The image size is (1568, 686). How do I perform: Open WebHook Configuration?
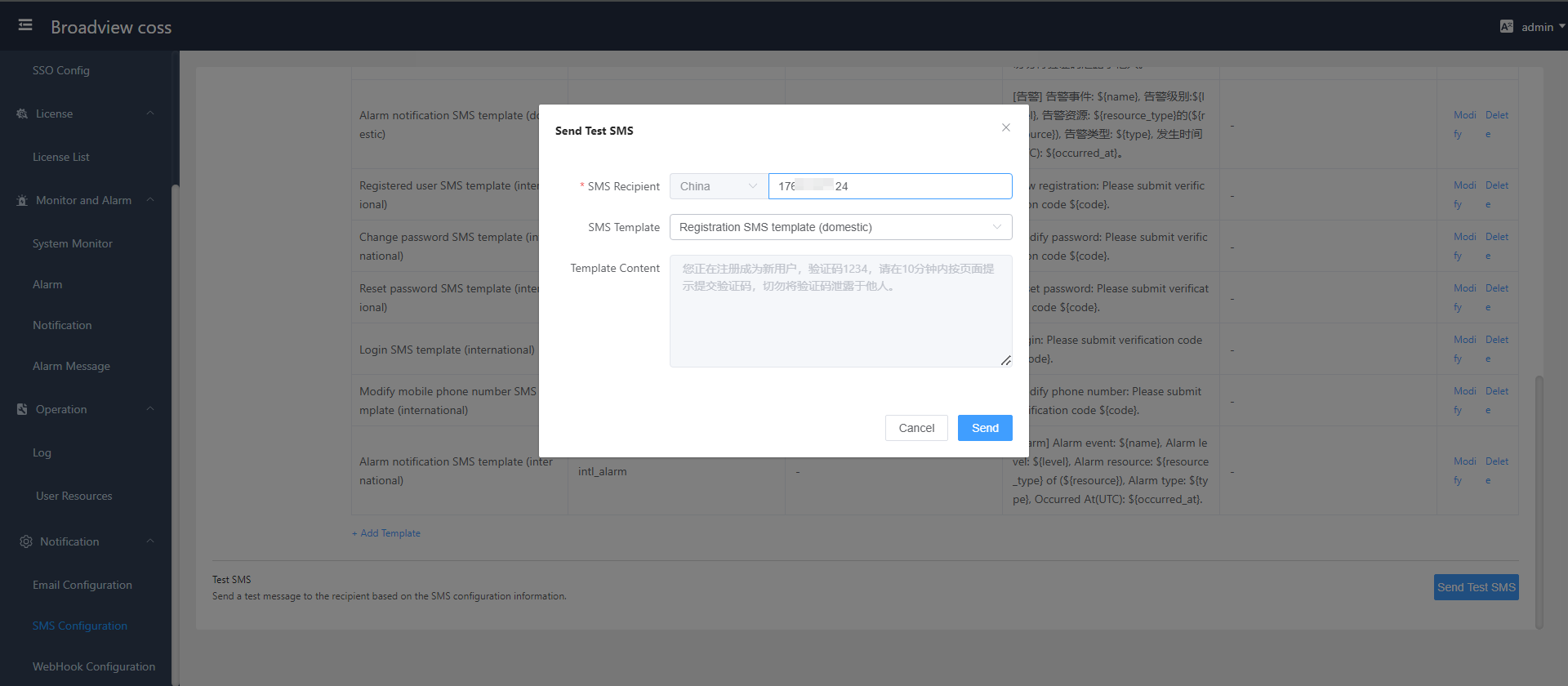[x=94, y=666]
